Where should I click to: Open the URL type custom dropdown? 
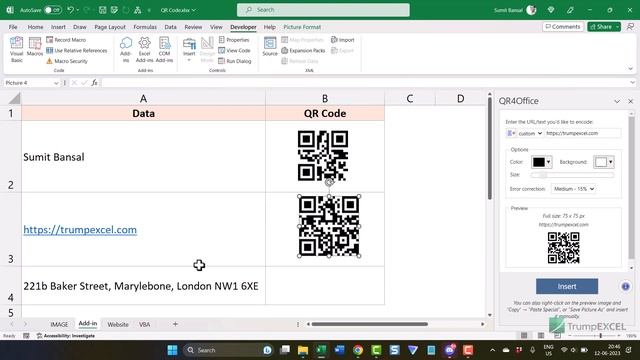point(530,133)
